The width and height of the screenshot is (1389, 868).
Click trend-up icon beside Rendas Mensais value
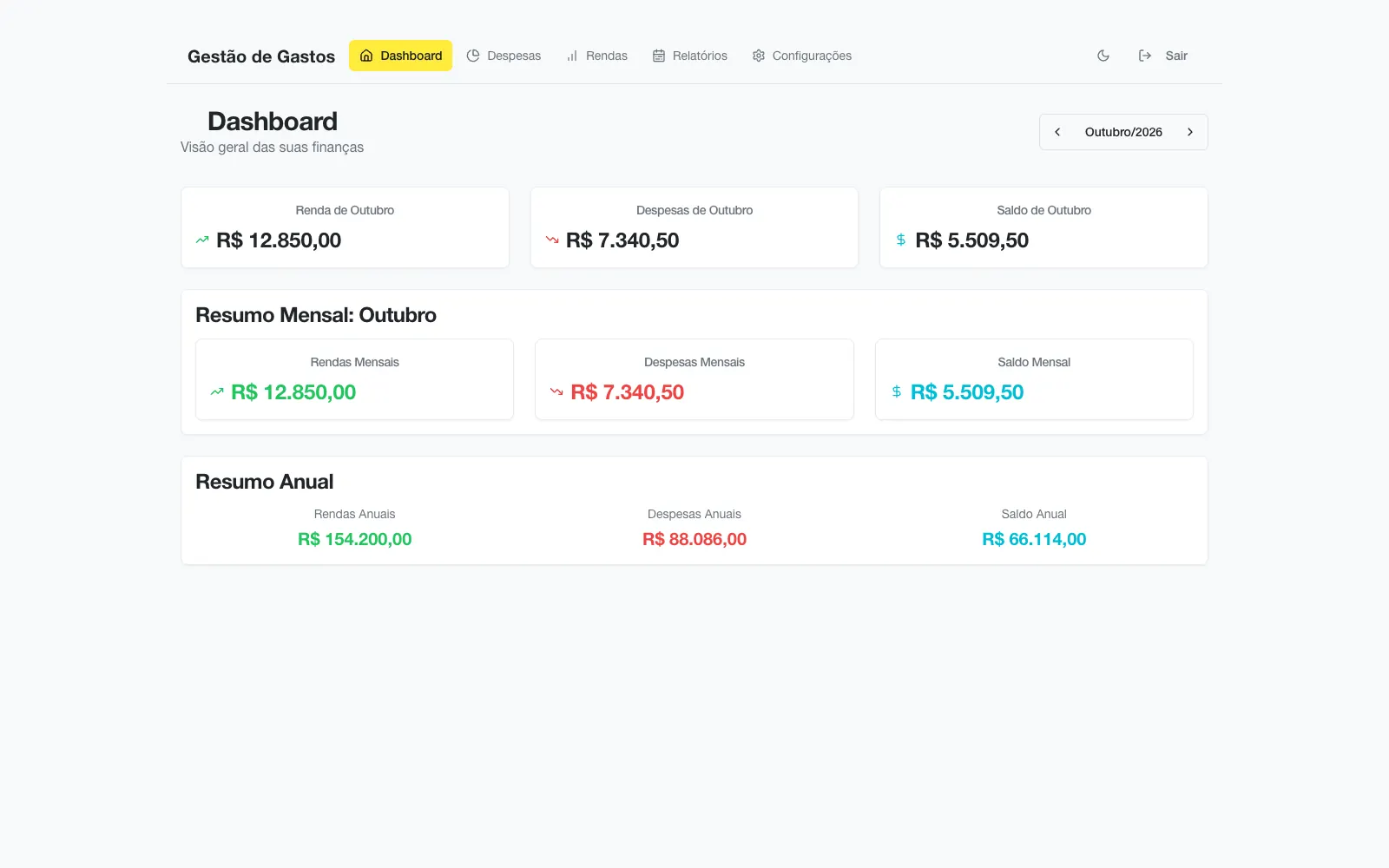pyautogui.click(x=217, y=391)
